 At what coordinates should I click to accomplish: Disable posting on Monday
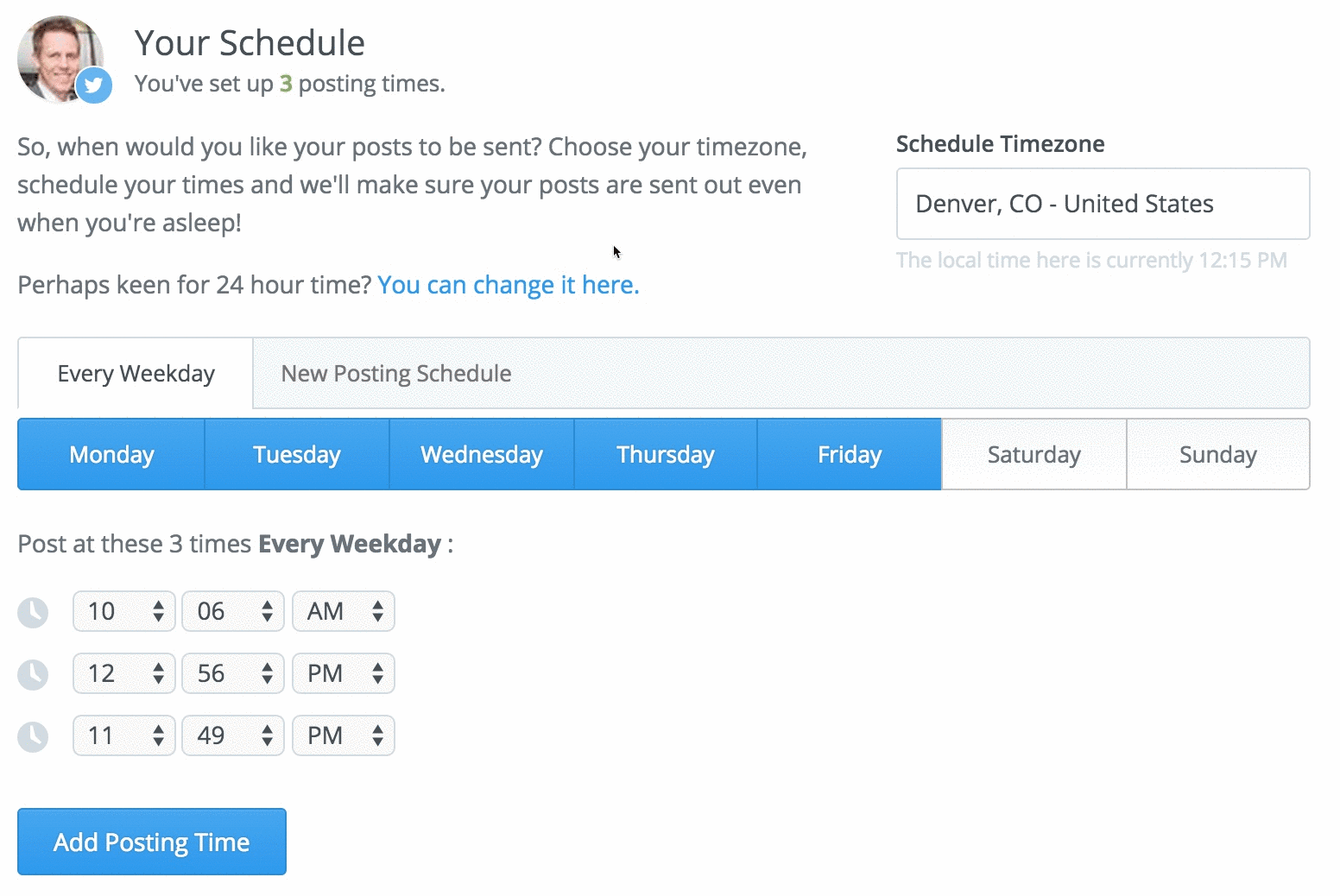click(x=111, y=454)
